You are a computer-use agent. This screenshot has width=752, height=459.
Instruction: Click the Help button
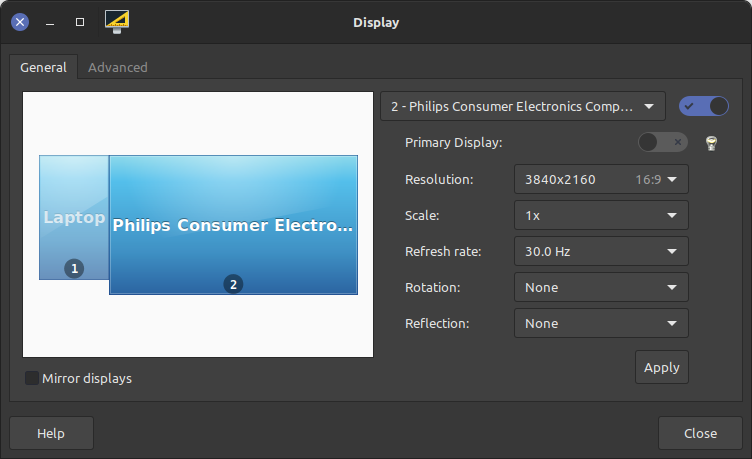(x=51, y=433)
